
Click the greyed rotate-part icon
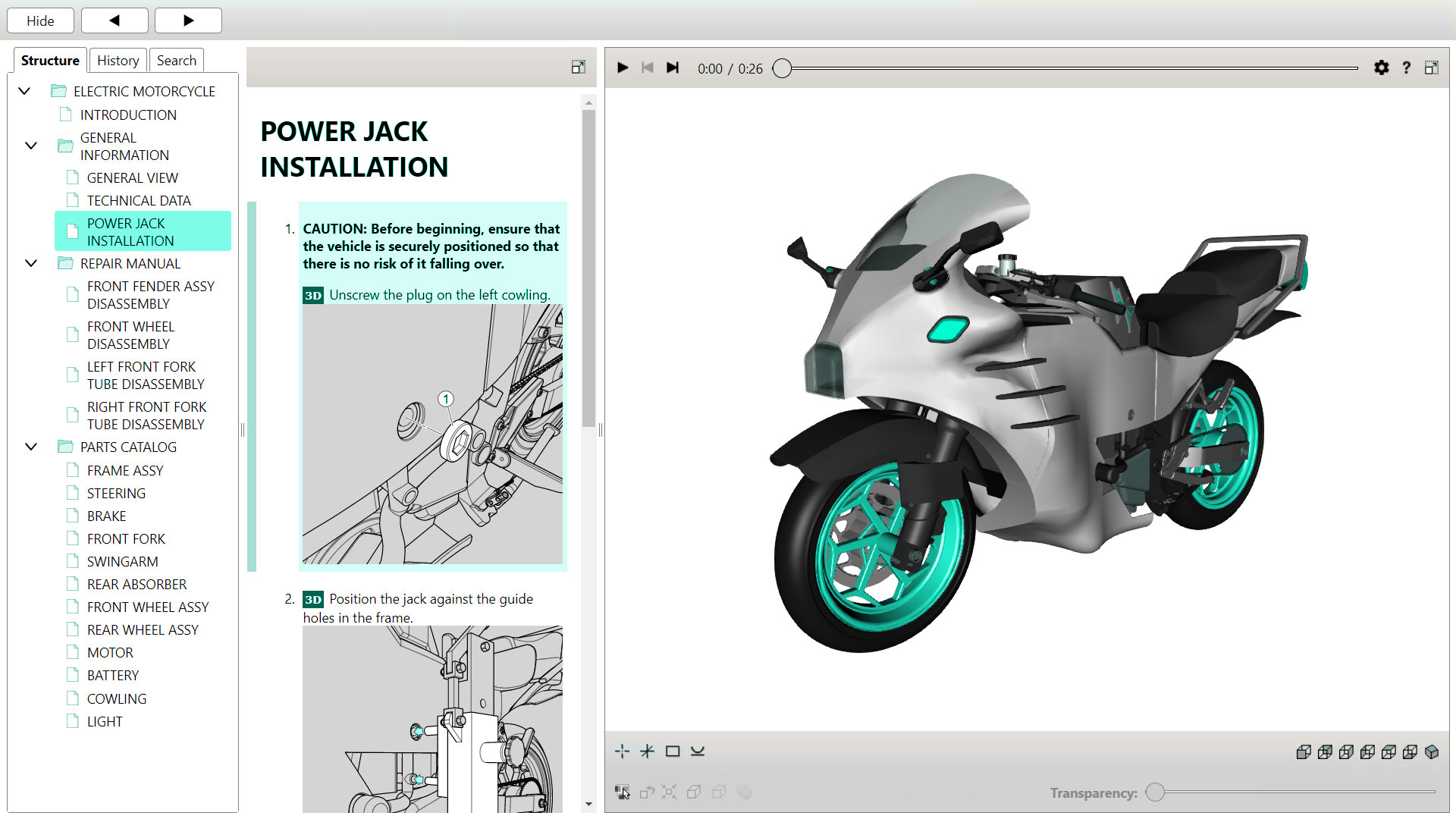(647, 792)
